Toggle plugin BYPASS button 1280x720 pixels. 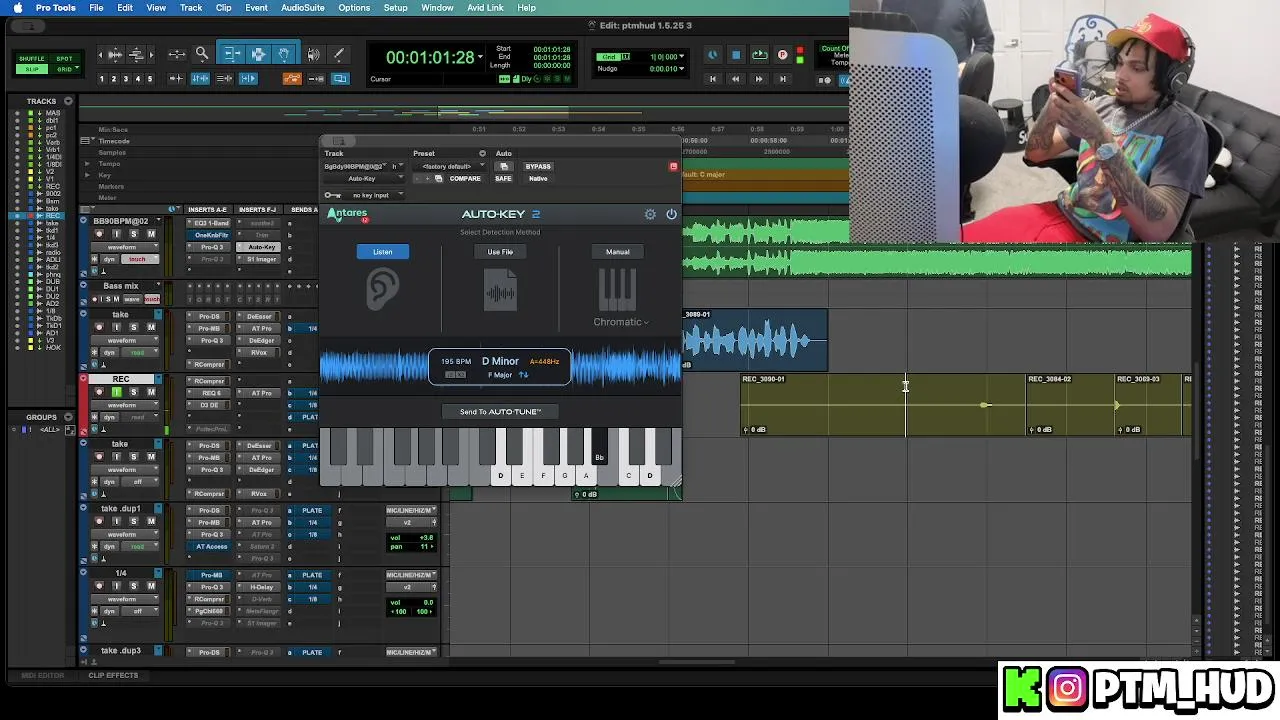538,166
